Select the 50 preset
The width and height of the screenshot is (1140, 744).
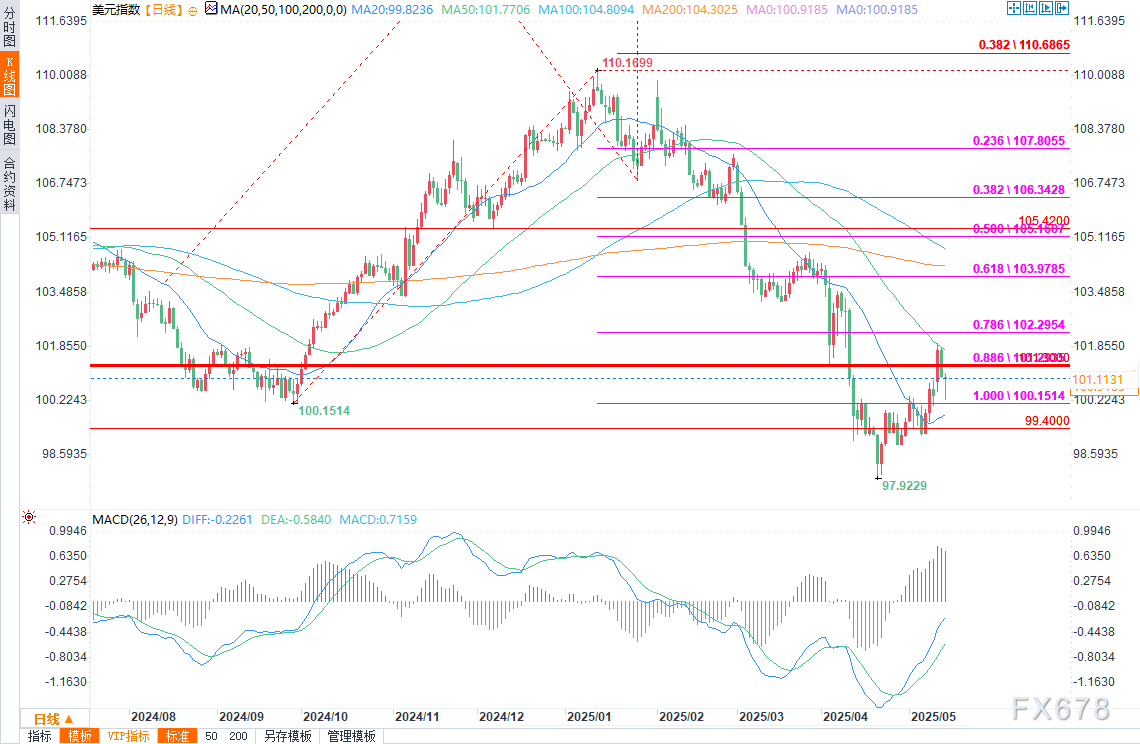click(211, 736)
